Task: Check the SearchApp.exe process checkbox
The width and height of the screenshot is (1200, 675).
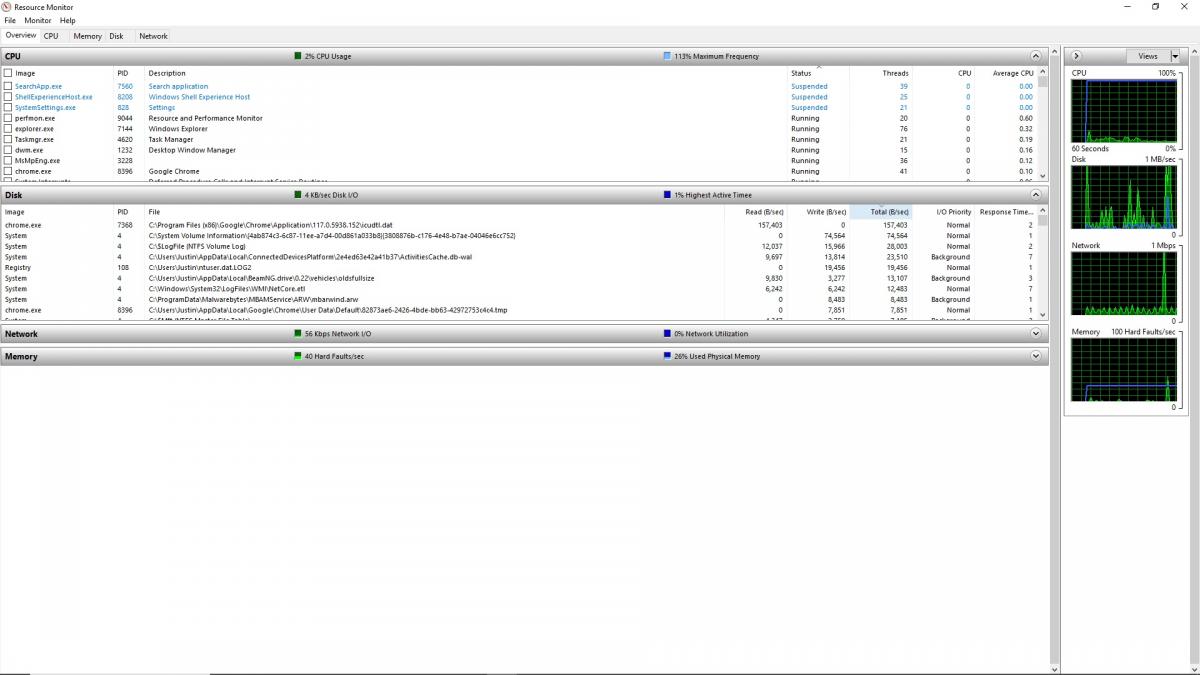Action: click(8, 86)
